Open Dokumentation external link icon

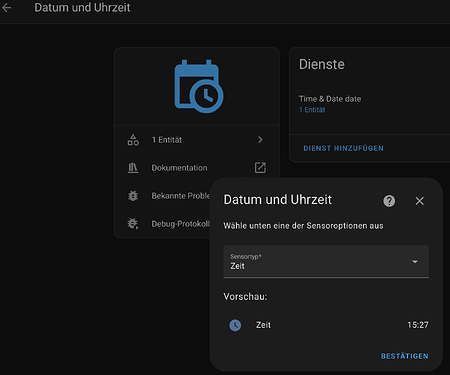click(x=260, y=168)
